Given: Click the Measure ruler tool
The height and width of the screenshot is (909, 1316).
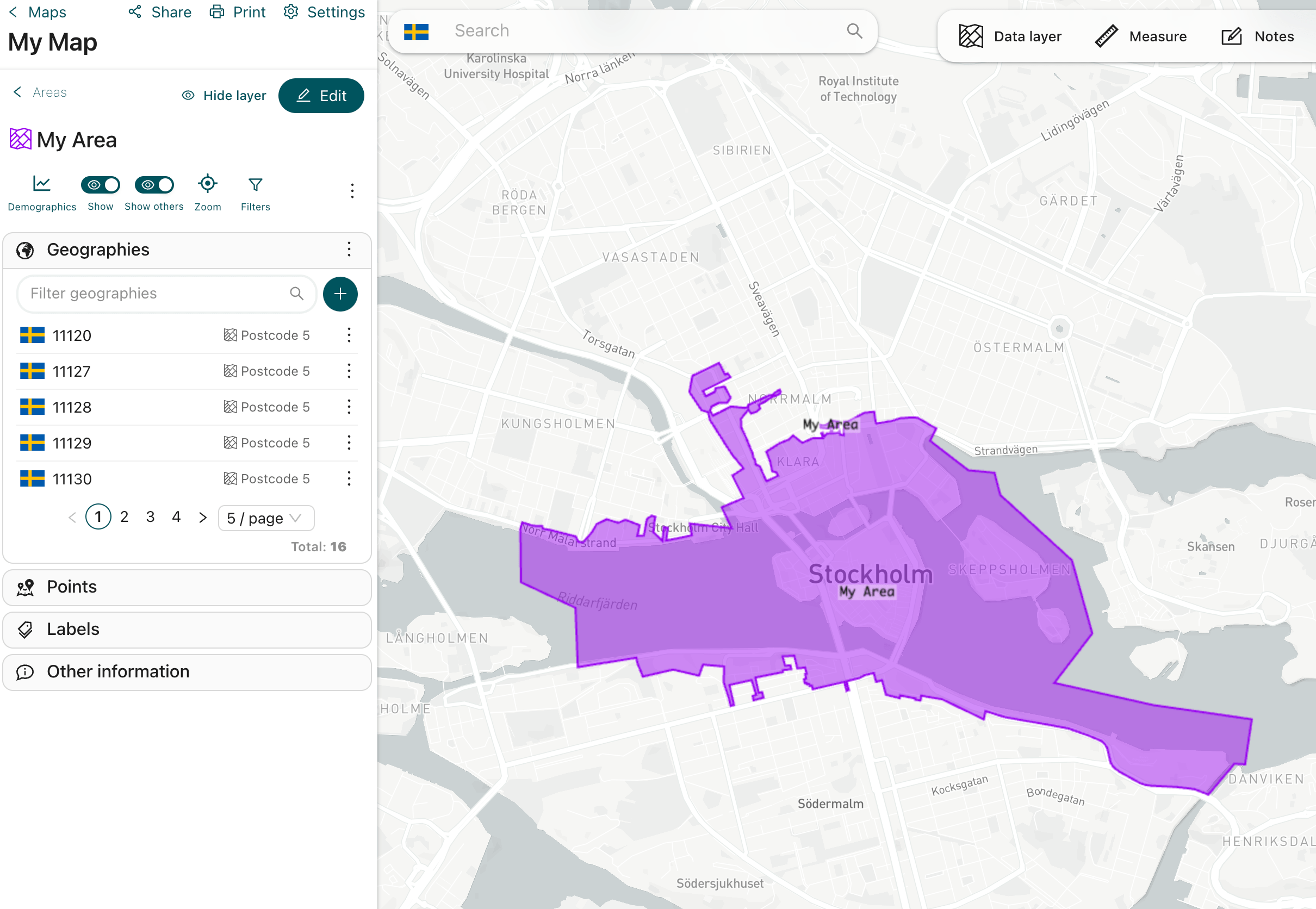Looking at the screenshot, I should pyautogui.click(x=1140, y=36).
